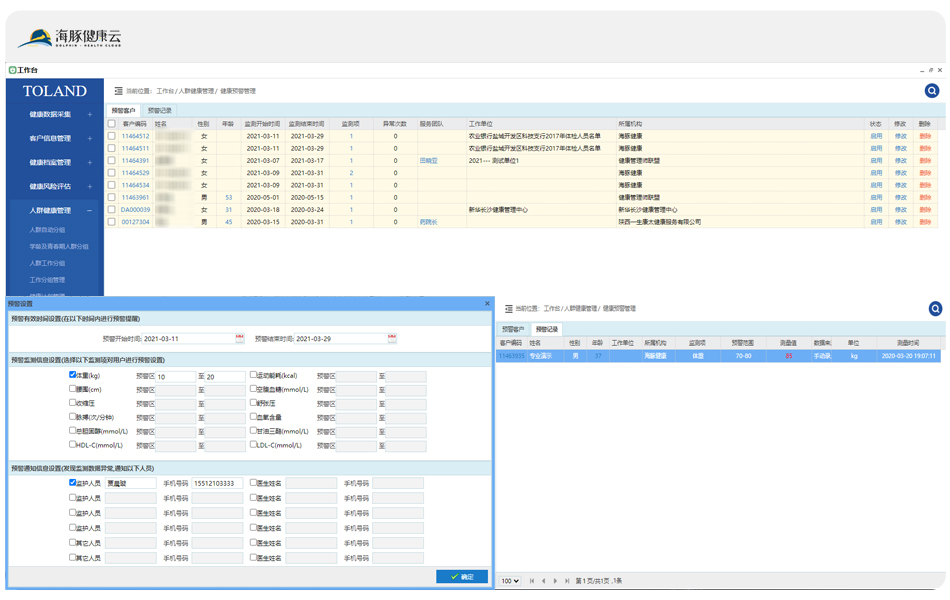Close the 预警设置 dialog with the X
This screenshot has width=950, height=600.
(x=487, y=304)
